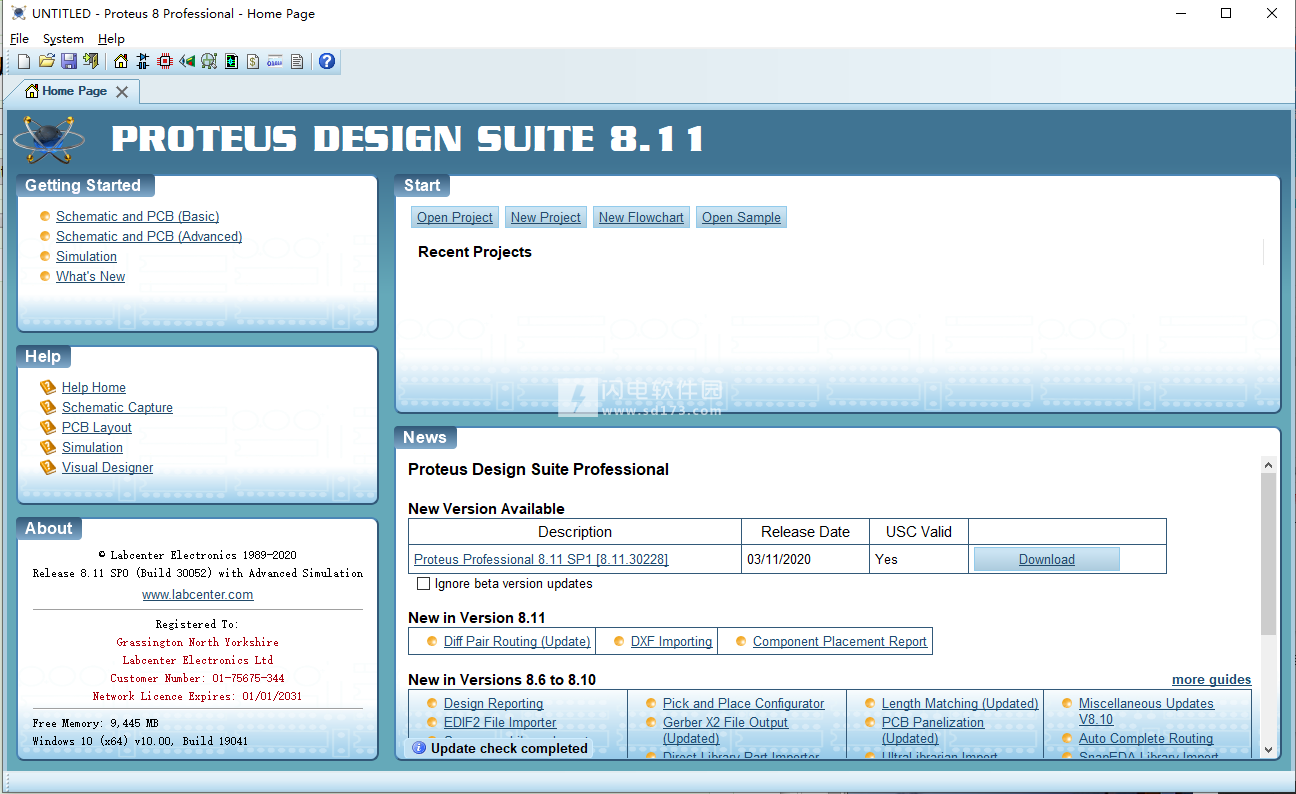Open Schematic and PCB (Advanced) tutorial

149,236
